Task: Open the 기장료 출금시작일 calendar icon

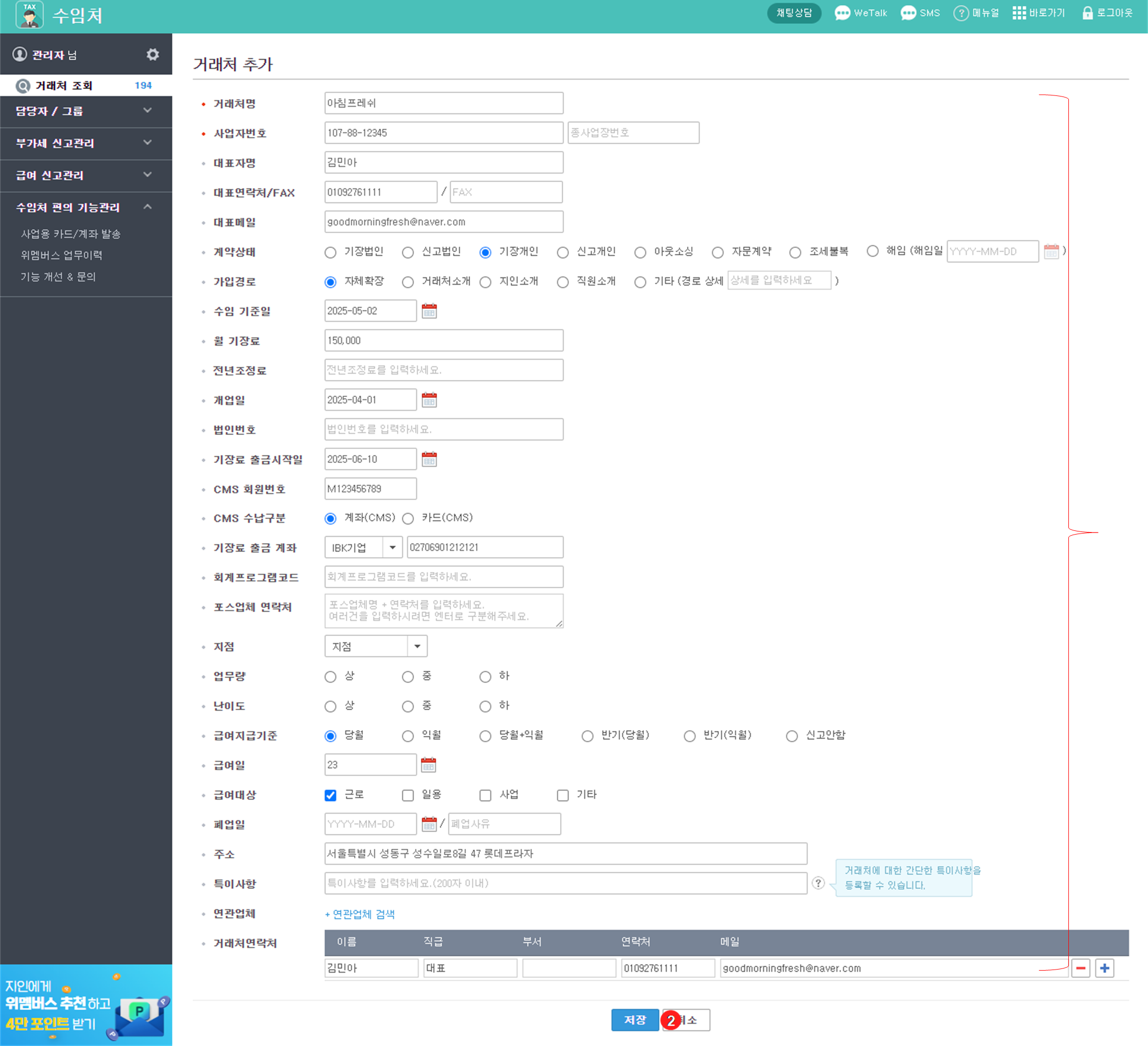Action: (x=429, y=459)
